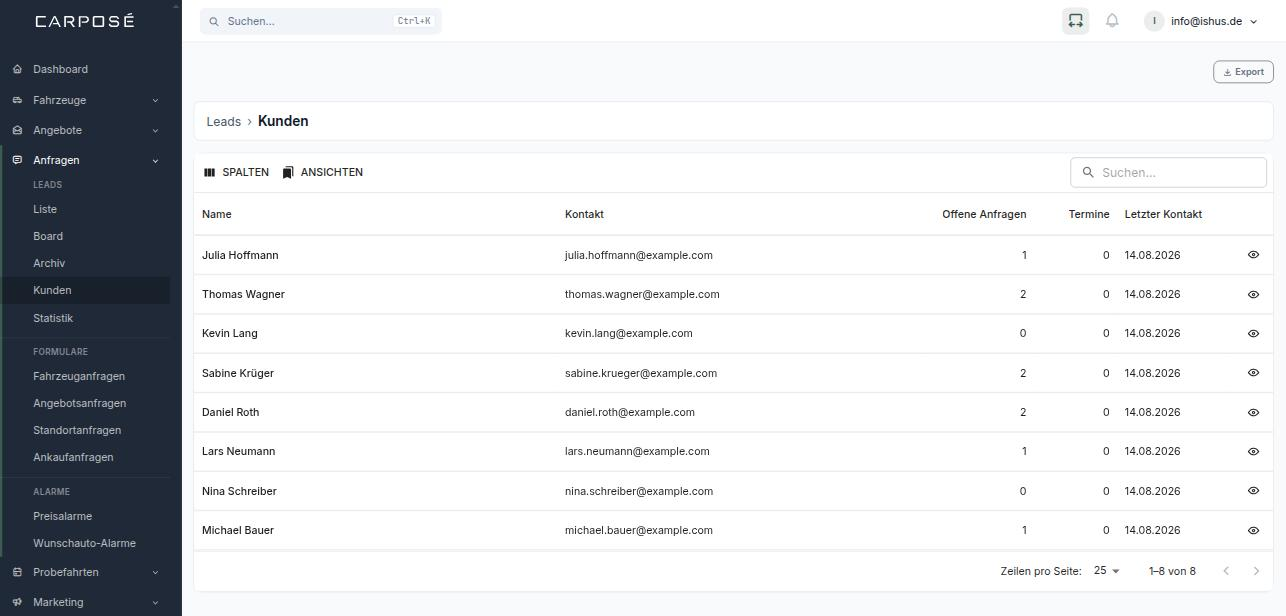Open the Board view
Image resolution: width=1286 pixels, height=616 pixels.
(x=48, y=236)
